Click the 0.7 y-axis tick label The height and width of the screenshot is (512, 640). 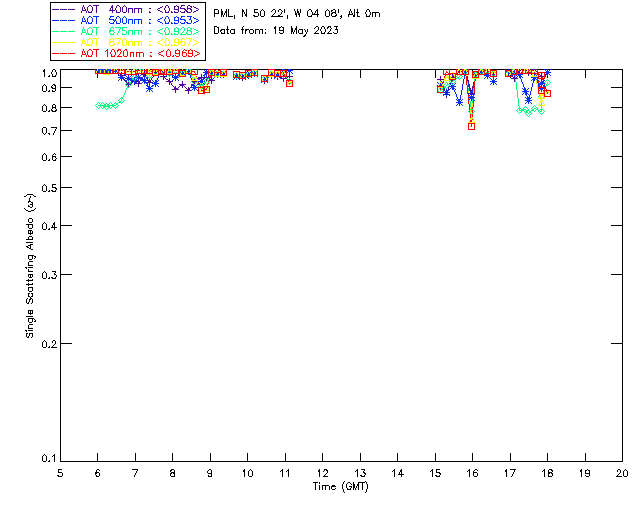[49, 131]
